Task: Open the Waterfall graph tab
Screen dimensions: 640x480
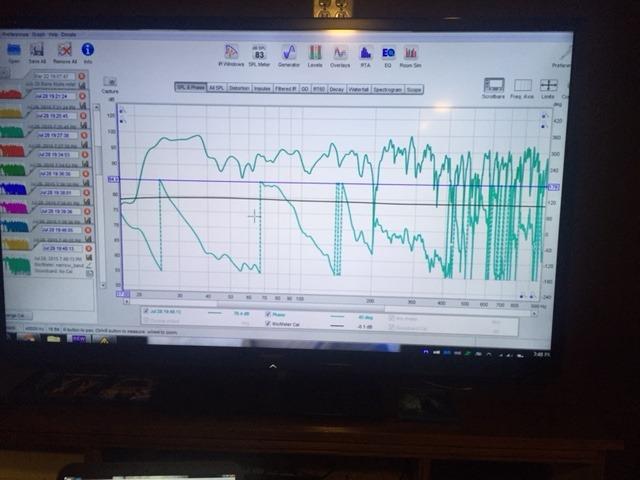Action: (x=358, y=89)
